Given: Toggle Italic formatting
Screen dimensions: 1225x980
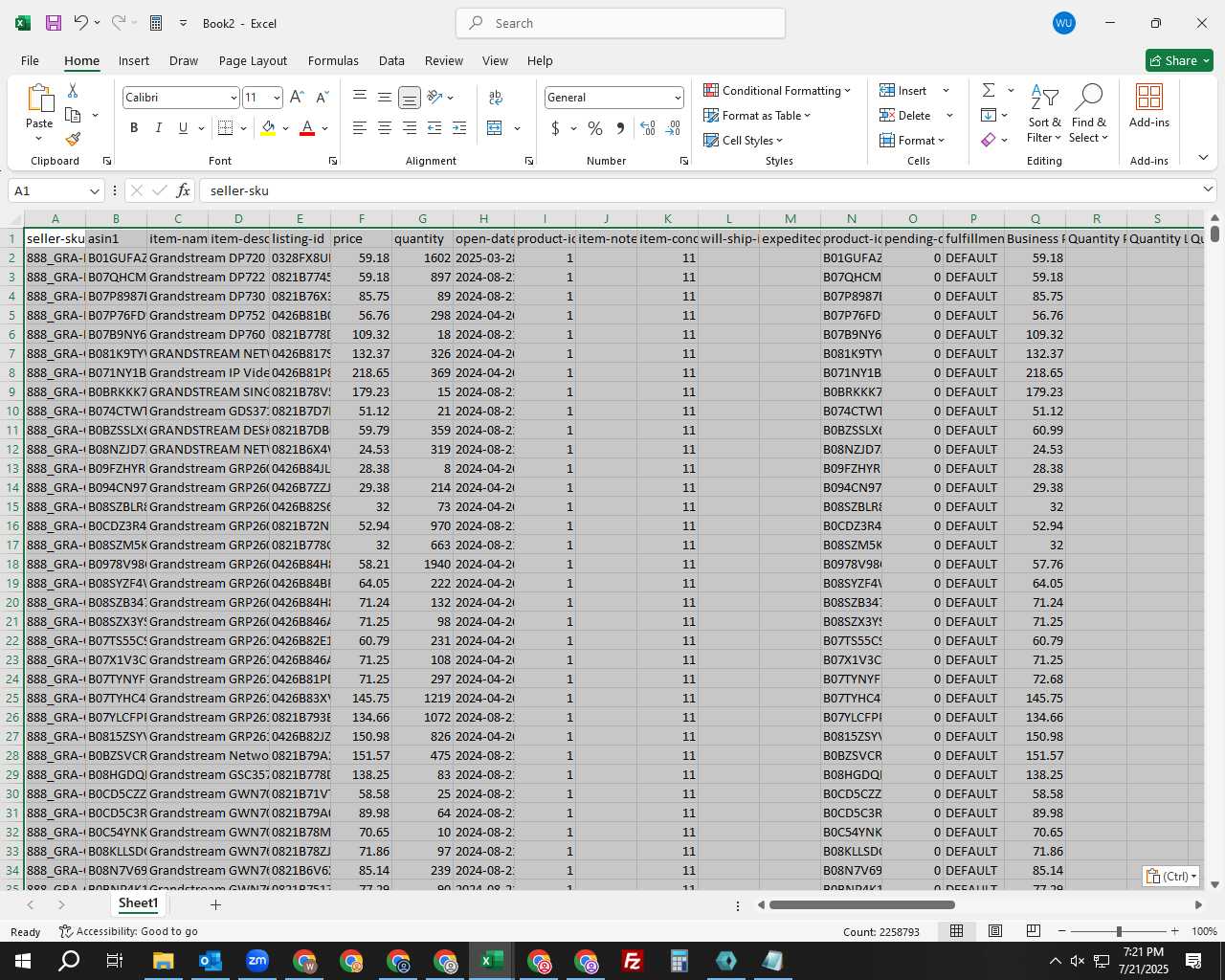Looking at the screenshot, I should 158,128.
